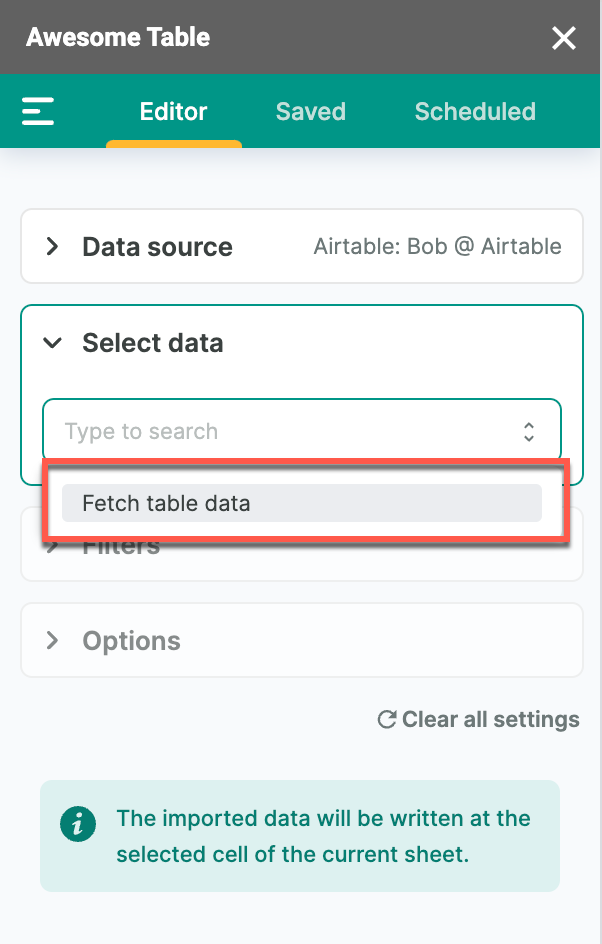602x944 pixels.
Task: Expand the Data source section chevron
Action: 52,246
